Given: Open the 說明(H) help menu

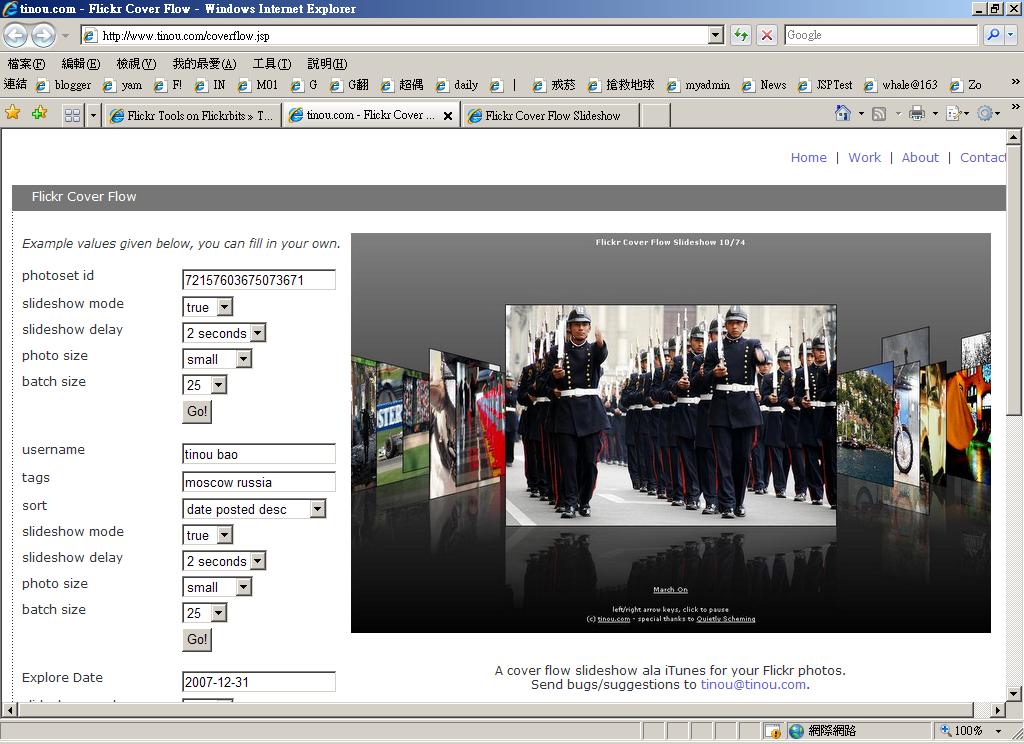Looking at the screenshot, I should click(327, 64).
